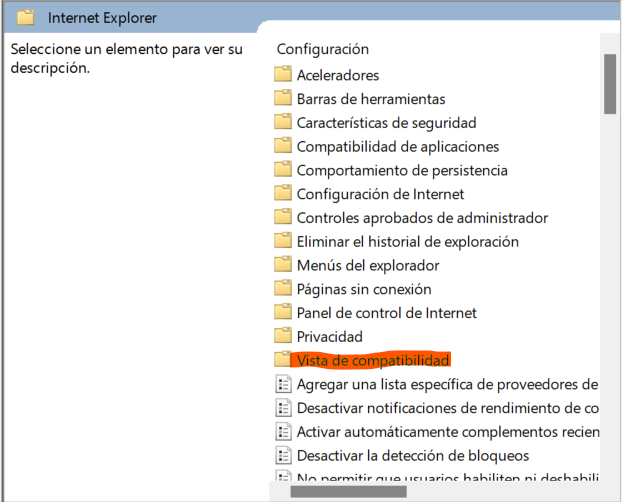Open Páginas sin conexión folder
Viewport: 622px width, 502px height.
tap(364, 289)
